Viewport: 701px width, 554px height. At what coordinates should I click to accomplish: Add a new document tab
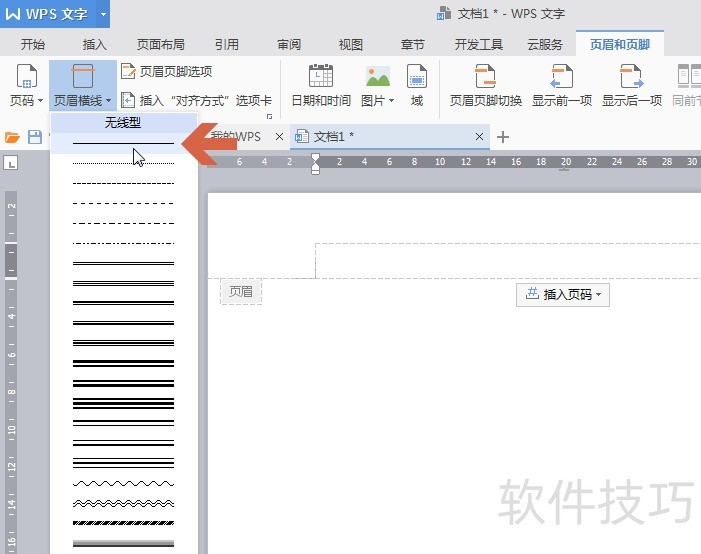[x=503, y=137]
